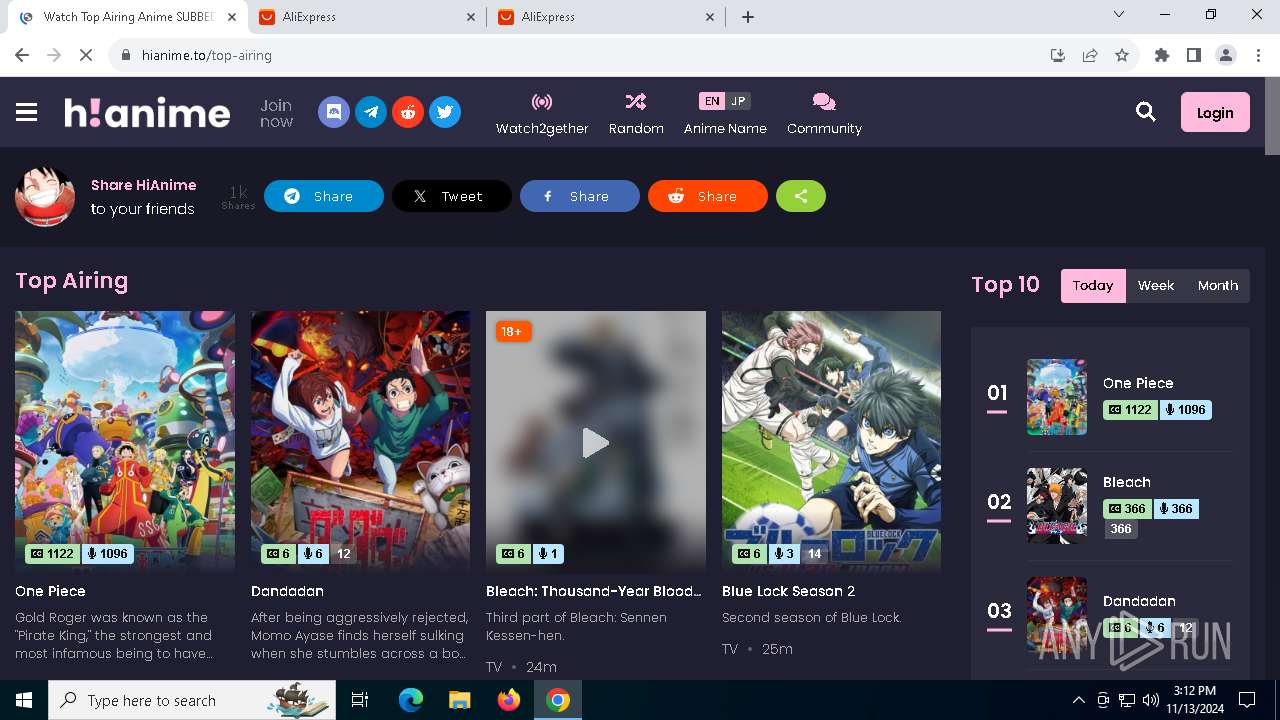Open the volume control in the tray
Screen dimensions: 1280x720
pyautogui.click(x=1151, y=700)
